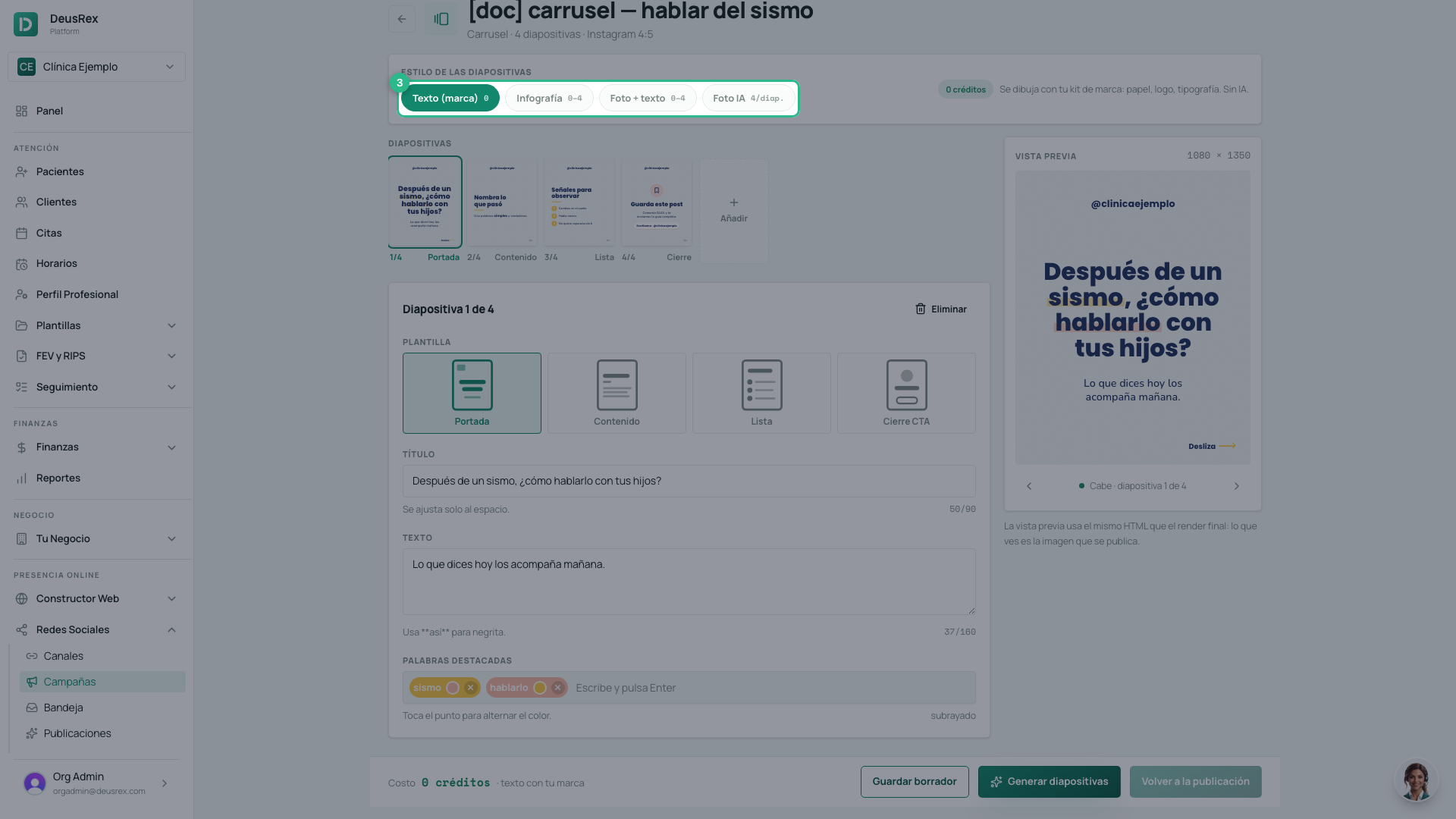The image size is (1456, 819).
Task: Open Clientes section
Action: [x=96, y=202]
